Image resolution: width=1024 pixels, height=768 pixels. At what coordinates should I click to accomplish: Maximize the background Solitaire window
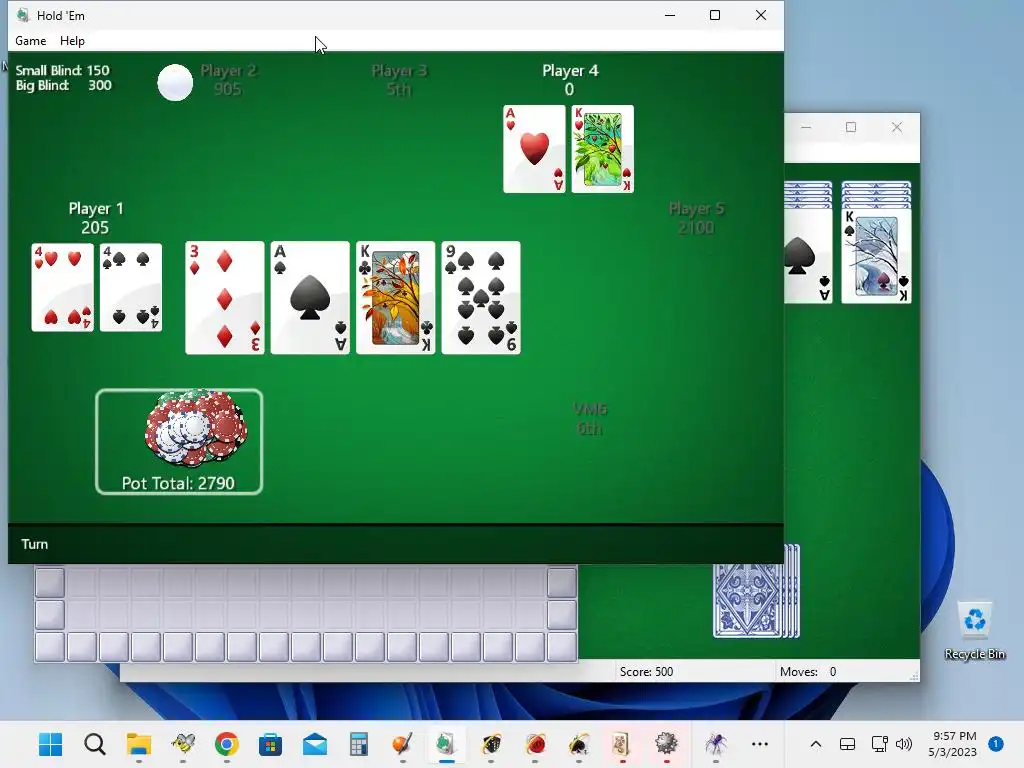coord(851,127)
